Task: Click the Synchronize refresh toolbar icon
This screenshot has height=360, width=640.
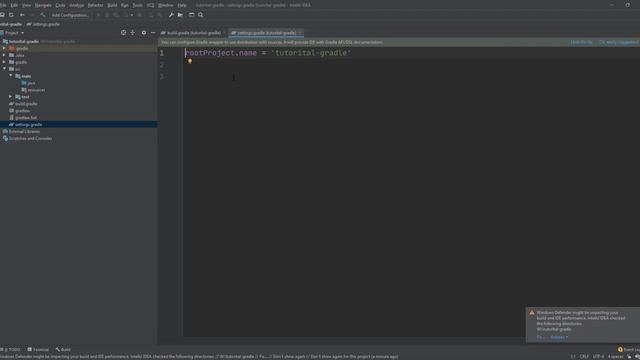Action: coord(11,15)
